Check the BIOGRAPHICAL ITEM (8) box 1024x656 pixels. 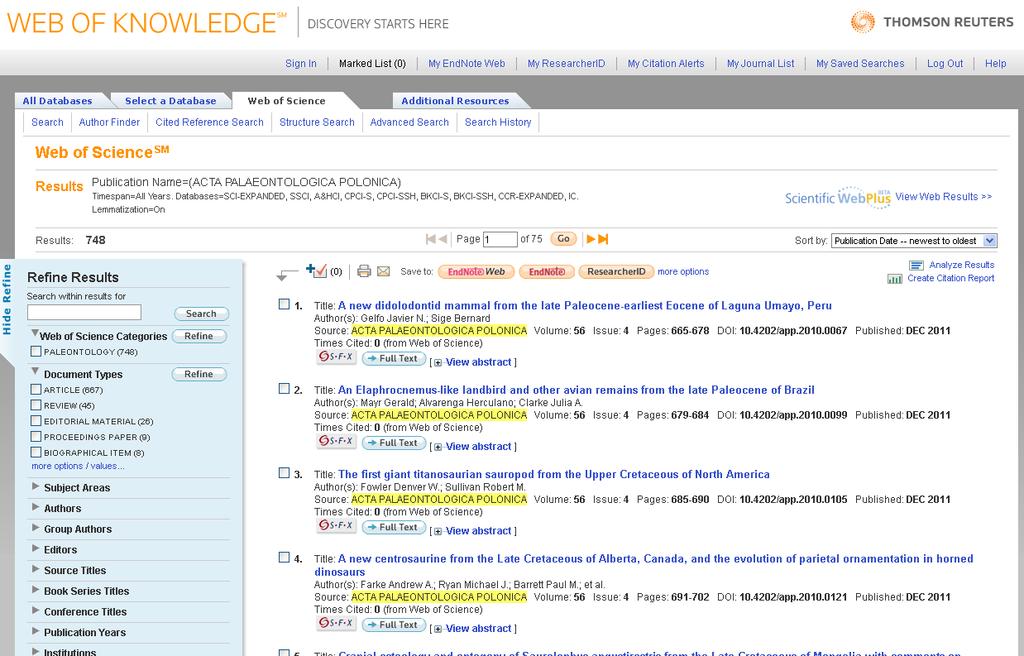(36, 452)
